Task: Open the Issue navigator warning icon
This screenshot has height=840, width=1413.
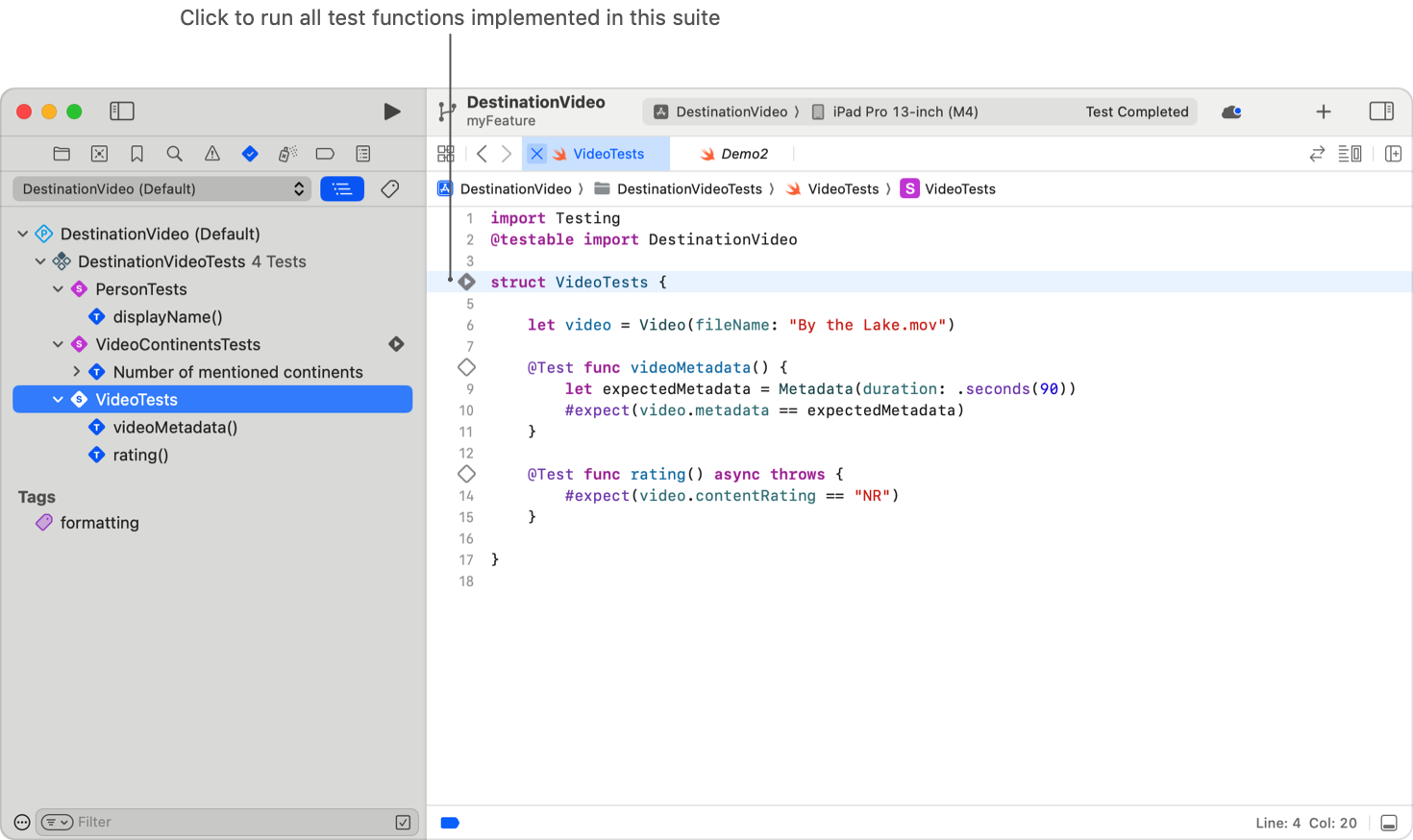Action: [x=212, y=154]
